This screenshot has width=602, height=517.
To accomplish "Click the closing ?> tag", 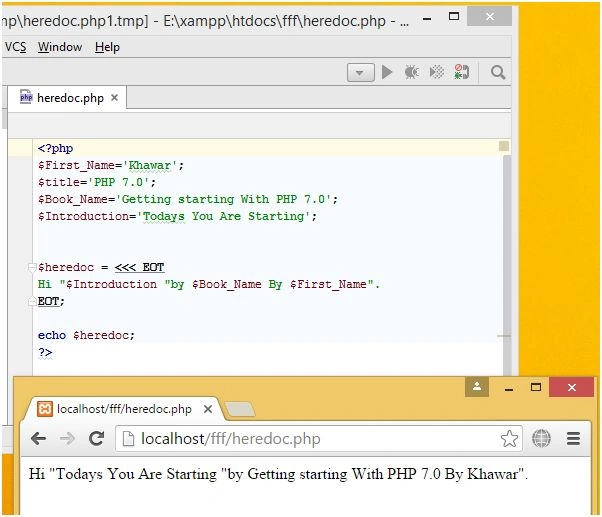I will [45, 352].
